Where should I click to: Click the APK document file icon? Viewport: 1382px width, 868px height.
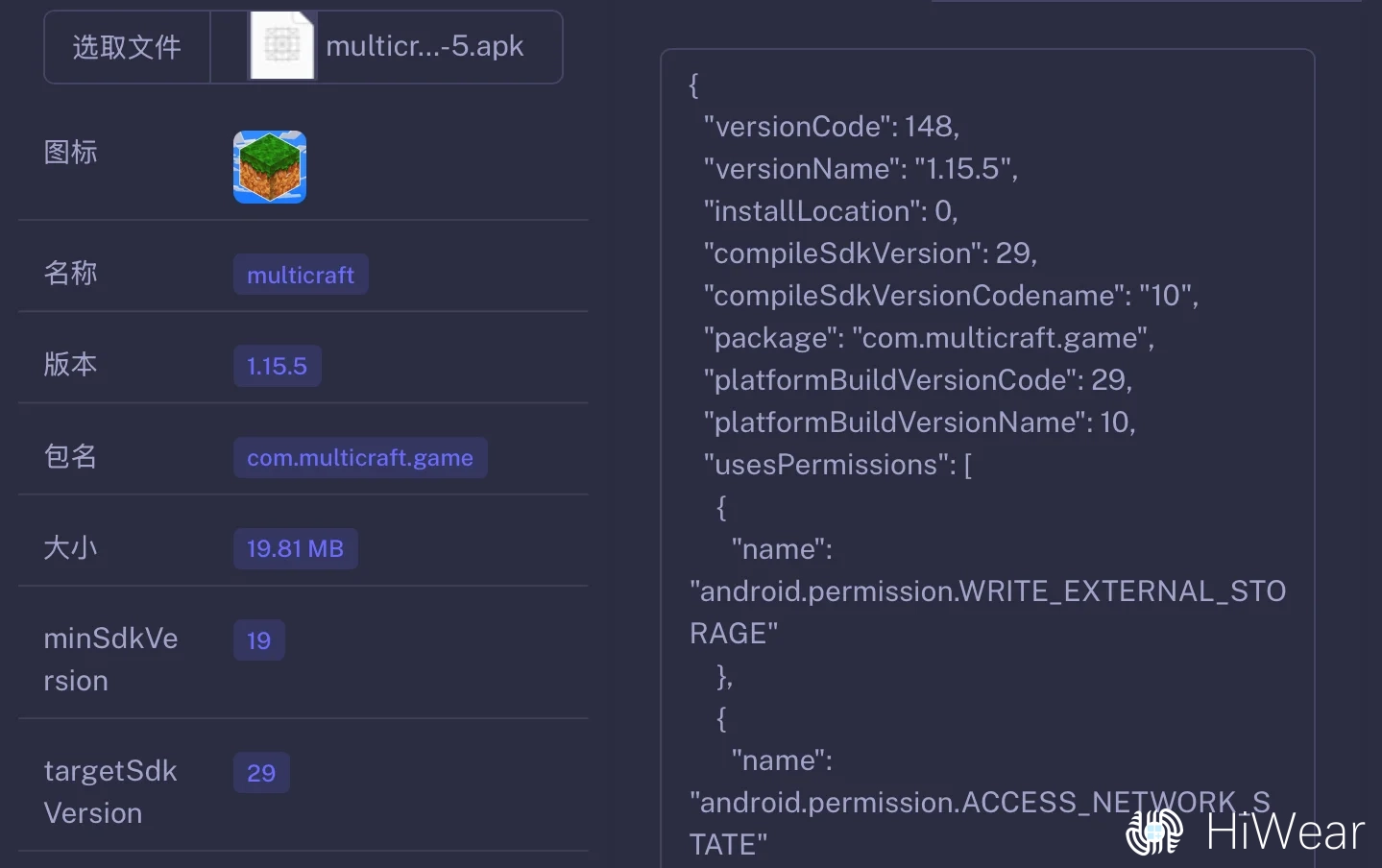click(x=281, y=46)
